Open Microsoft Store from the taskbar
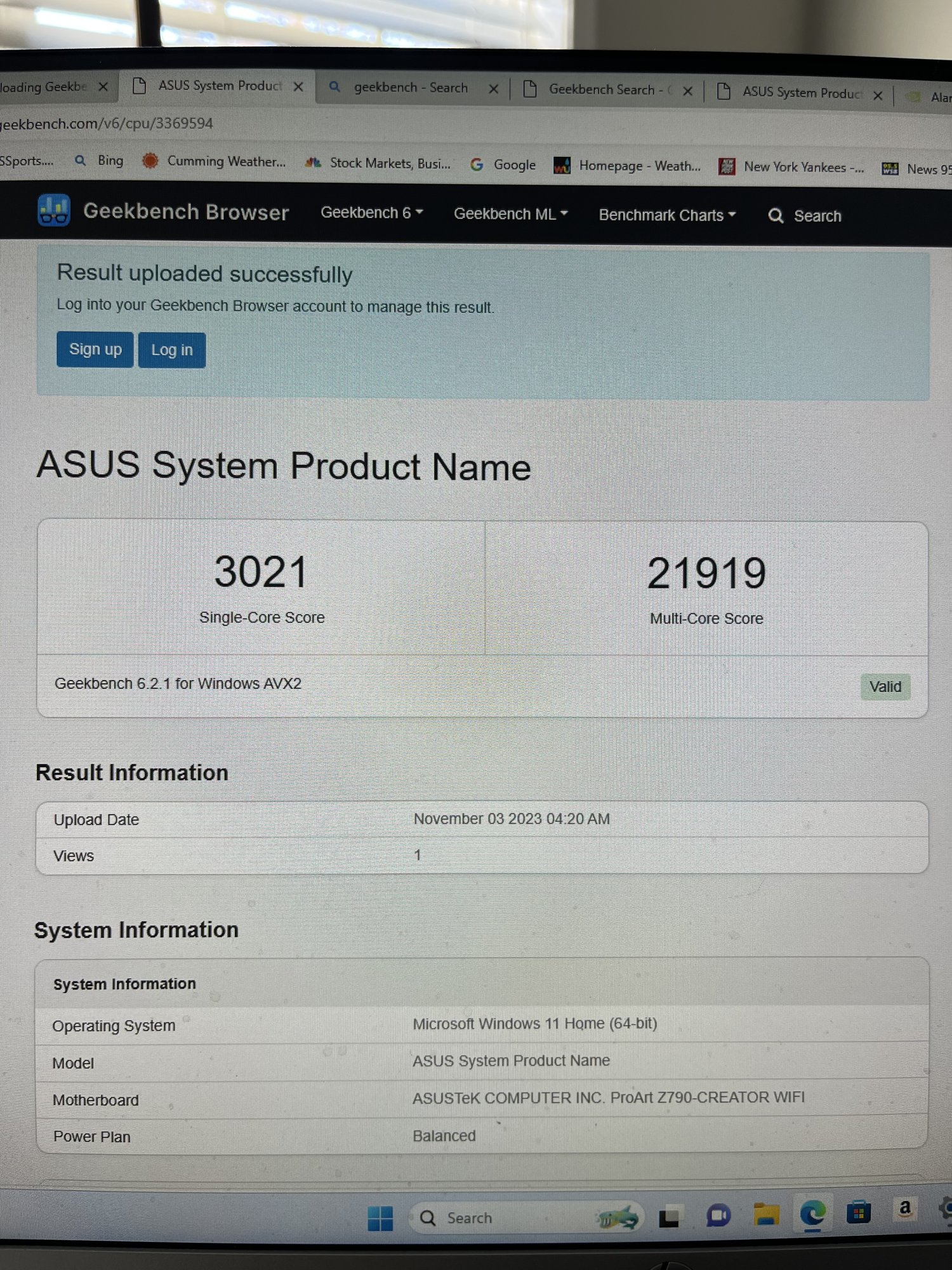 [x=858, y=1213]
